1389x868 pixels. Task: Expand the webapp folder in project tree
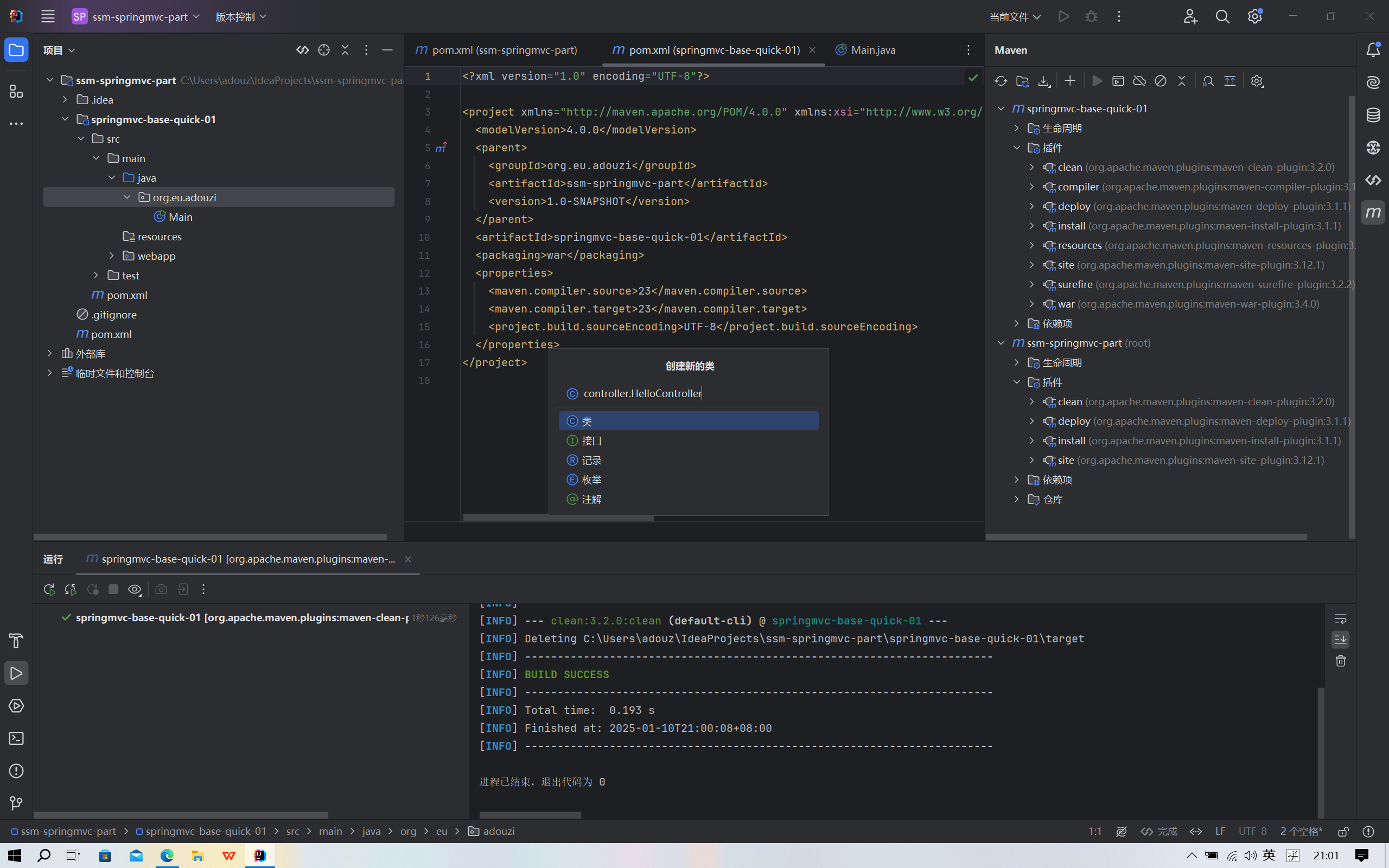(x=112, y=256)
